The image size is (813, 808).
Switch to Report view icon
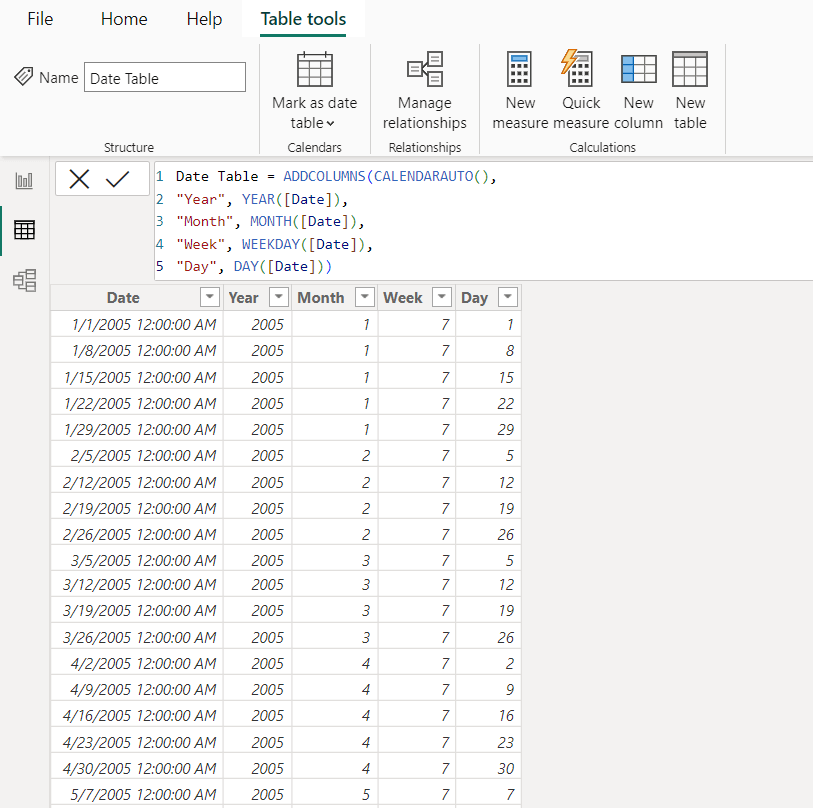[x=24, y=180]
